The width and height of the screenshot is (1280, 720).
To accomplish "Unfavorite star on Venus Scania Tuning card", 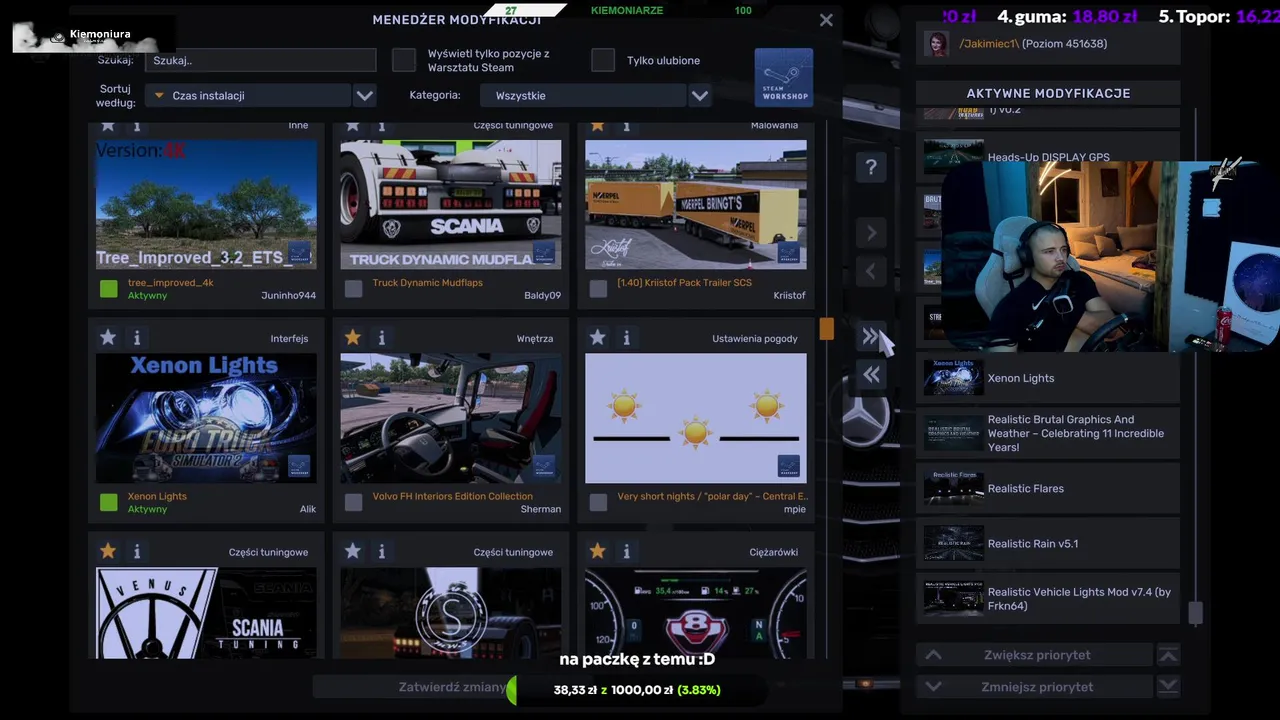I will coord(108,551).
